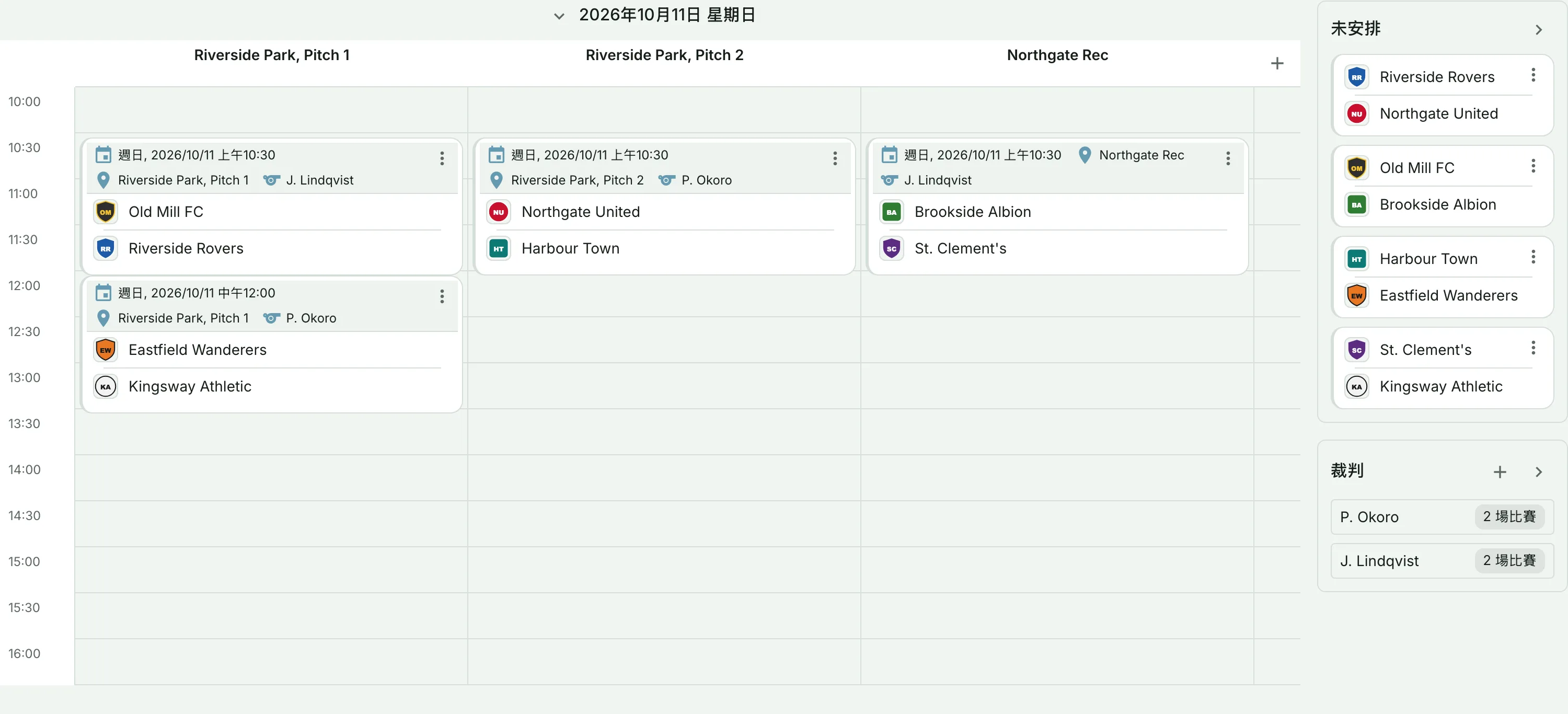Expand the date dropdown chevron beside 2026年10月11日
1568x714 pixels.
point(559,16)
